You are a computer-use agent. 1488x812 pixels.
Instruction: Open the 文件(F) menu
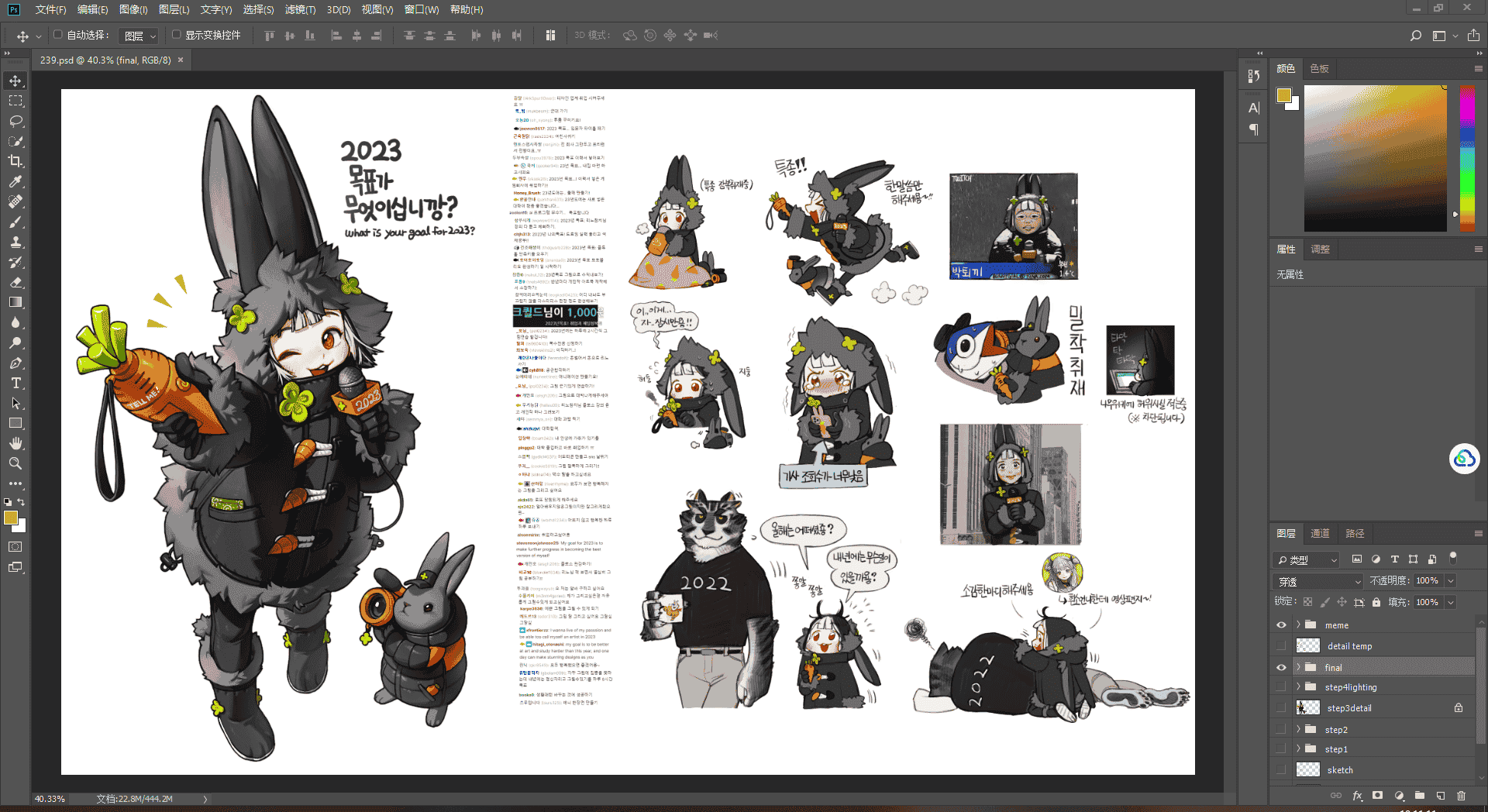coord(50,9)
